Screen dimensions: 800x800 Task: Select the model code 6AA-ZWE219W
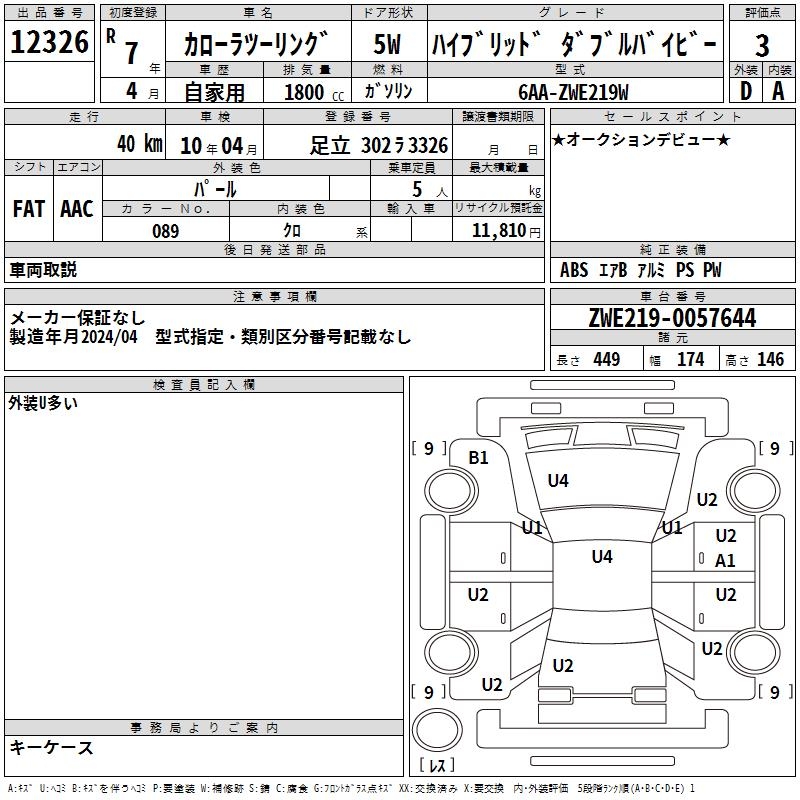pos(573,92)
